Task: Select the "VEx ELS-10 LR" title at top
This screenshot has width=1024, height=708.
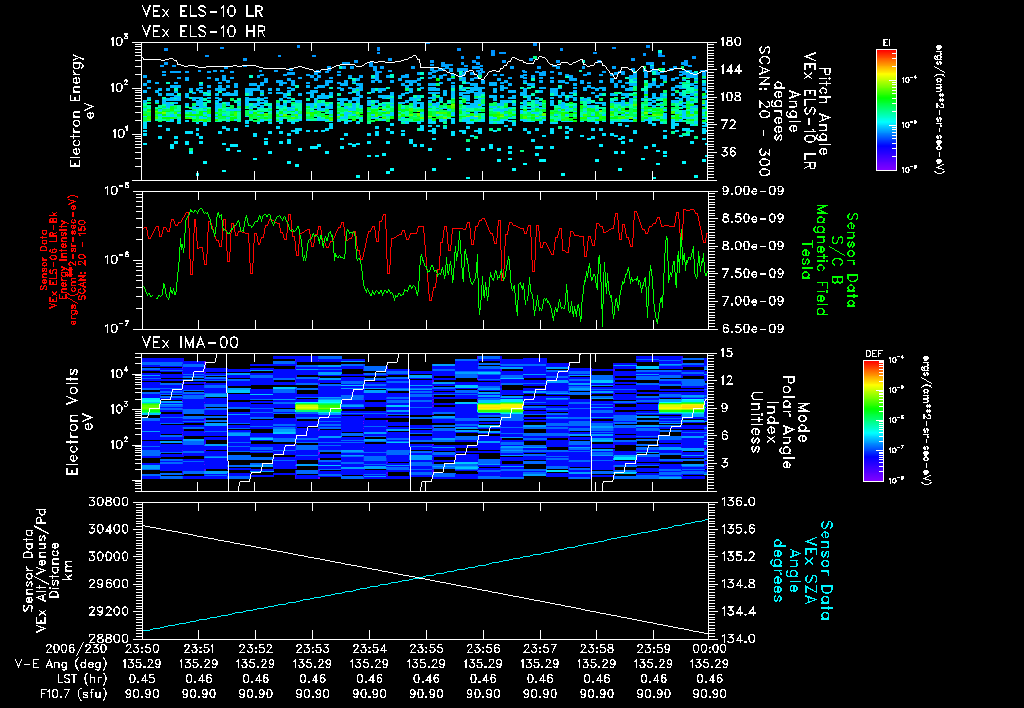Action: (x=202, y=12)
